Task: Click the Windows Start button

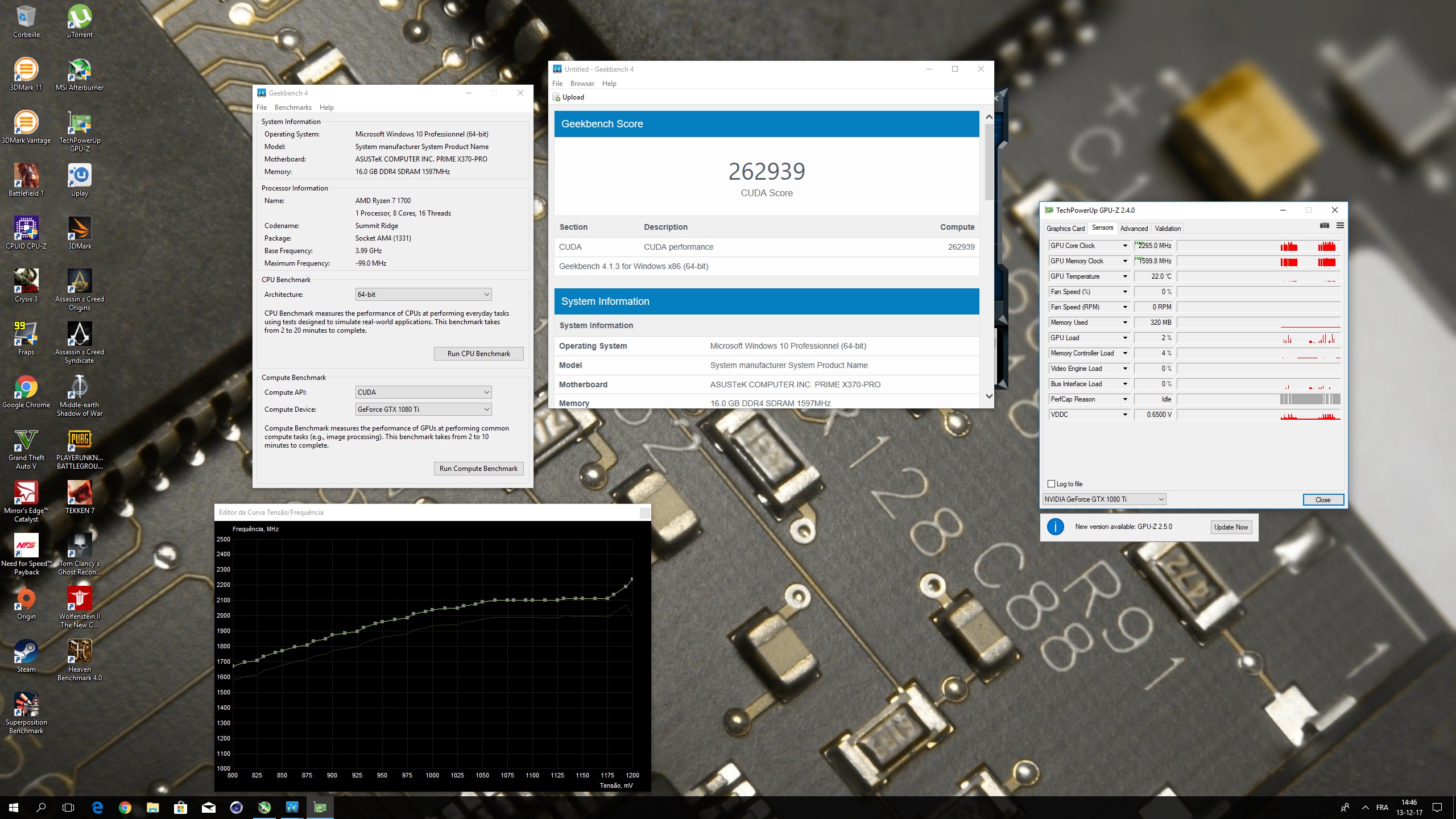Action: tap(14, 807)
